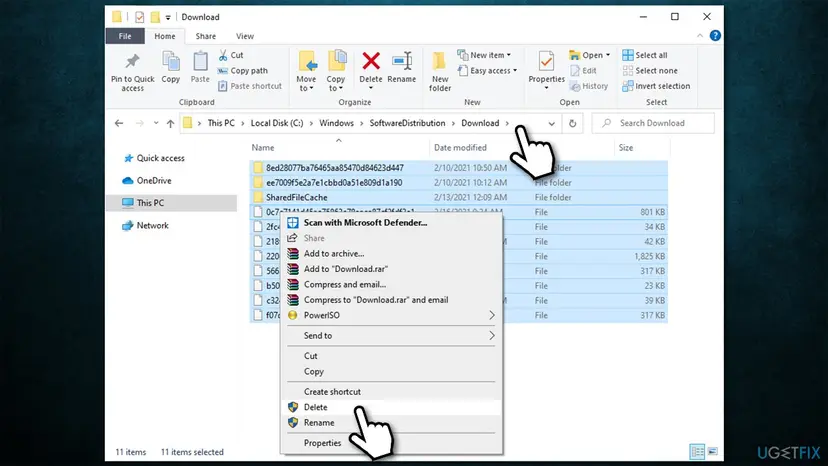Click Select all in ribbon

click(645, 55)
